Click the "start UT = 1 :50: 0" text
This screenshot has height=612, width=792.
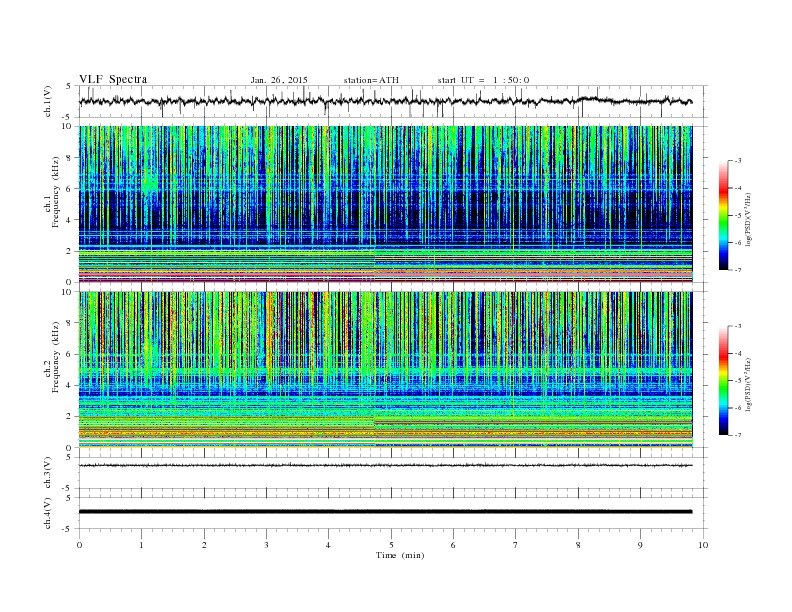click(x=483, y=80)
